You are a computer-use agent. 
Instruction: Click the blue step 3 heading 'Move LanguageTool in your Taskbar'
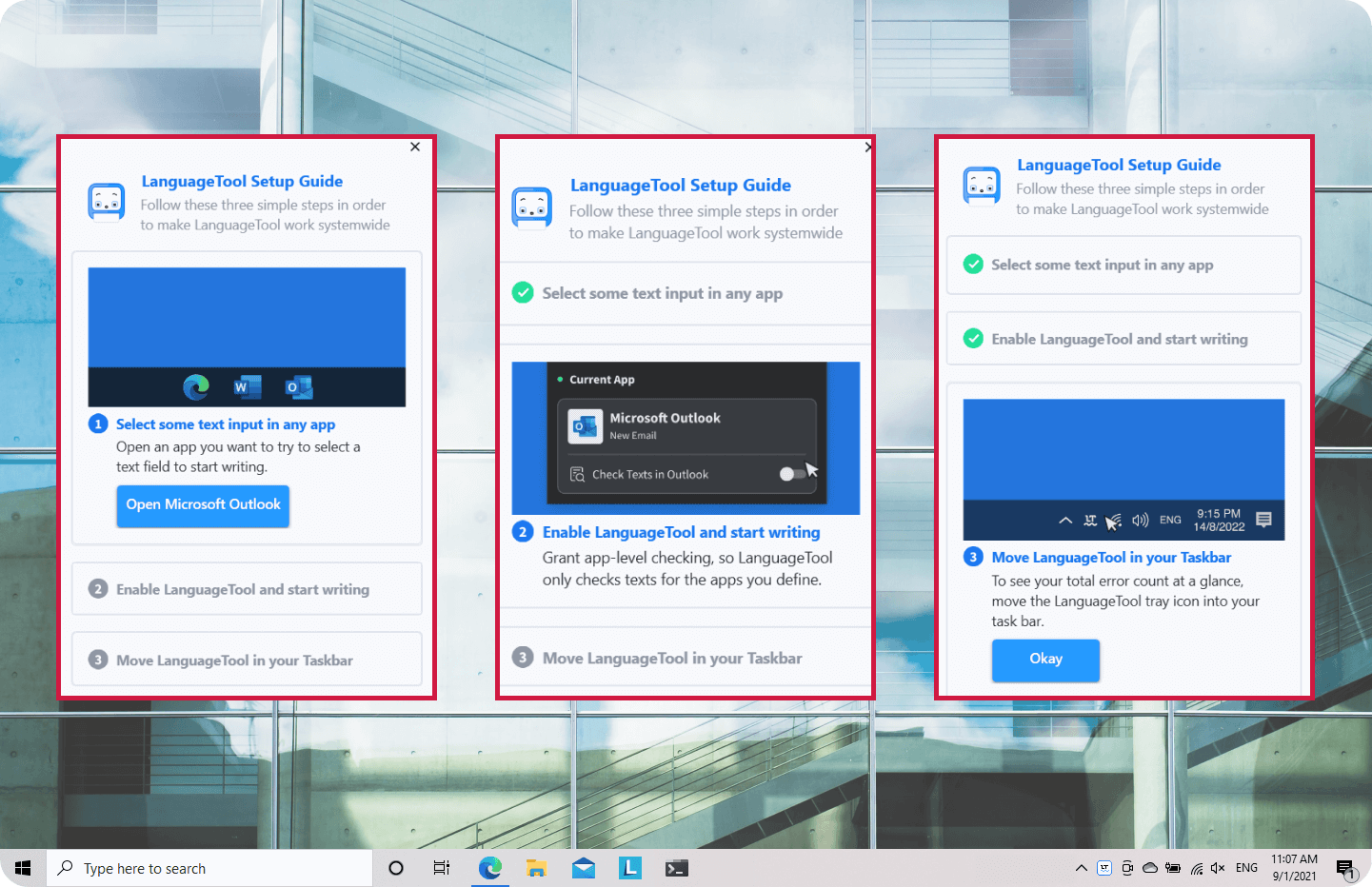tap(1111, 558)
